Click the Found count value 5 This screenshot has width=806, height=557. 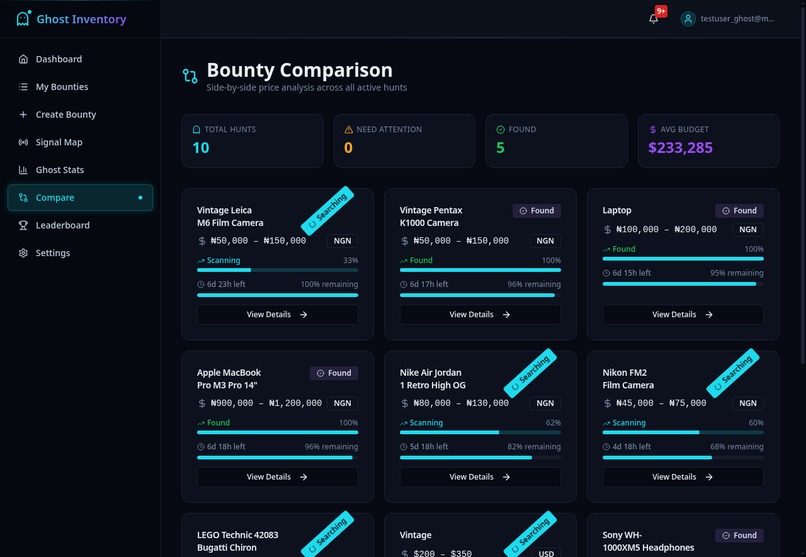(500, 148)
